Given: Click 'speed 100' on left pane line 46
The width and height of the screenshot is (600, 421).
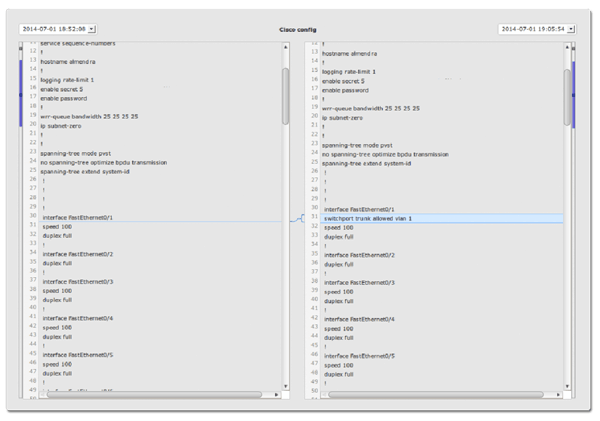Looking at the screenshot, I should click(57, 364).
